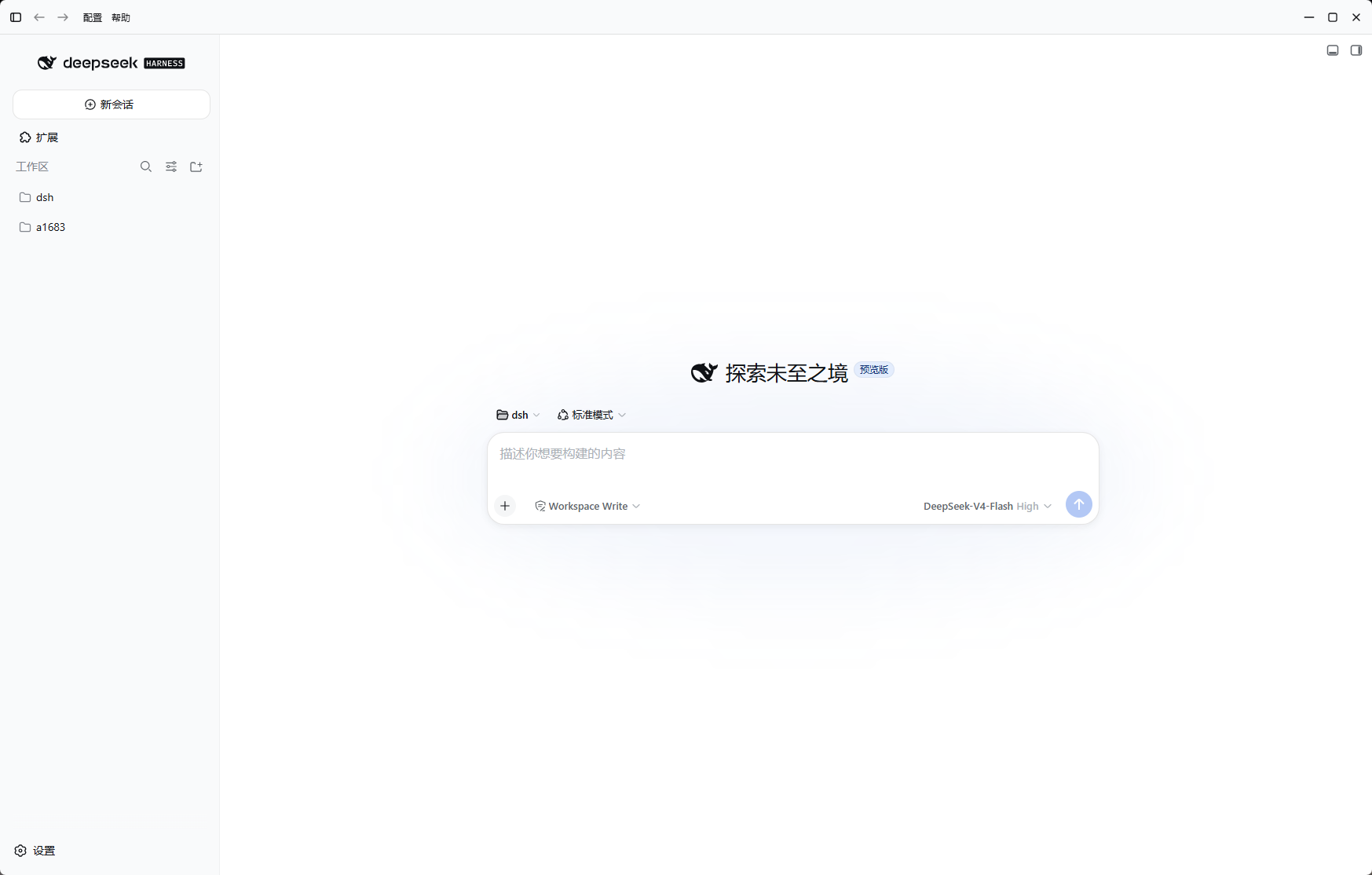Screen dimensions: 1372x875
Task: Minimize the application window
Action: 1309,17
